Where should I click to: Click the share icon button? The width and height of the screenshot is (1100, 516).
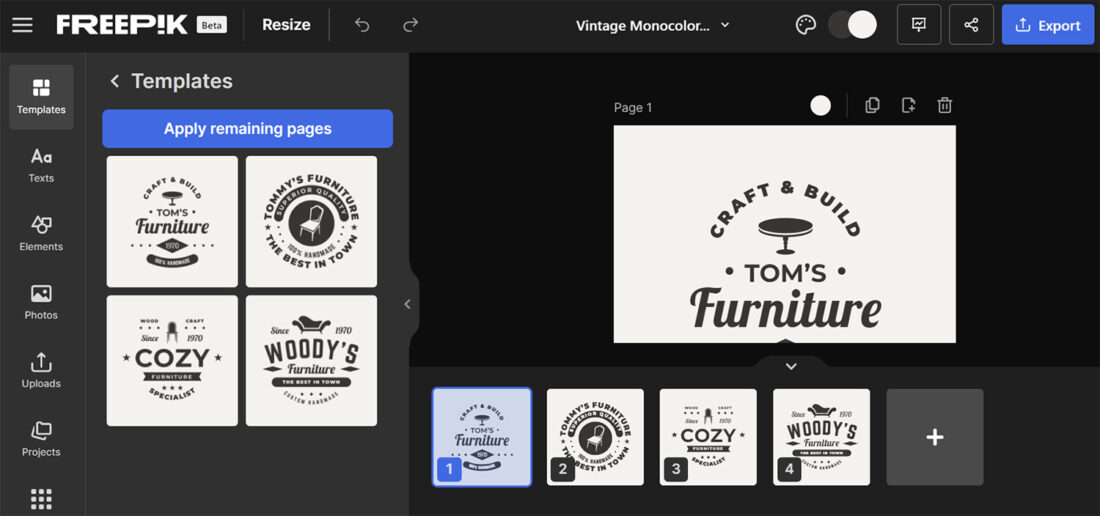pos(971,25)
